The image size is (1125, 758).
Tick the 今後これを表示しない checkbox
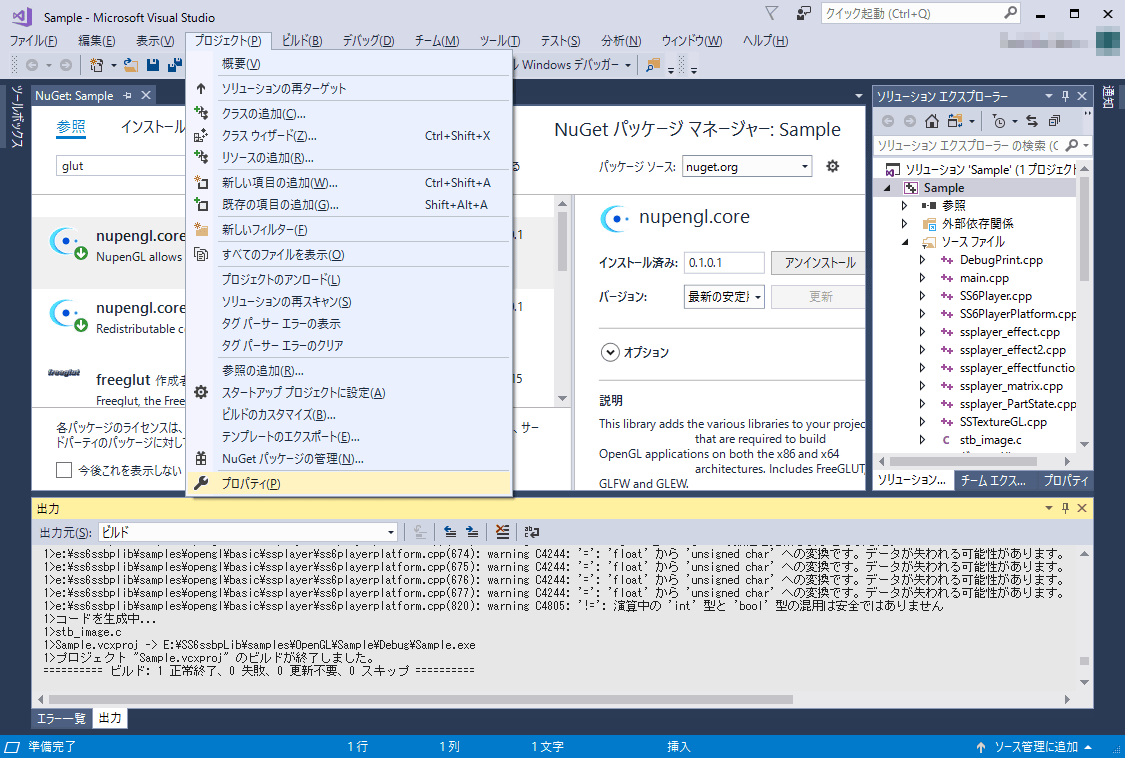pos(64,470)
